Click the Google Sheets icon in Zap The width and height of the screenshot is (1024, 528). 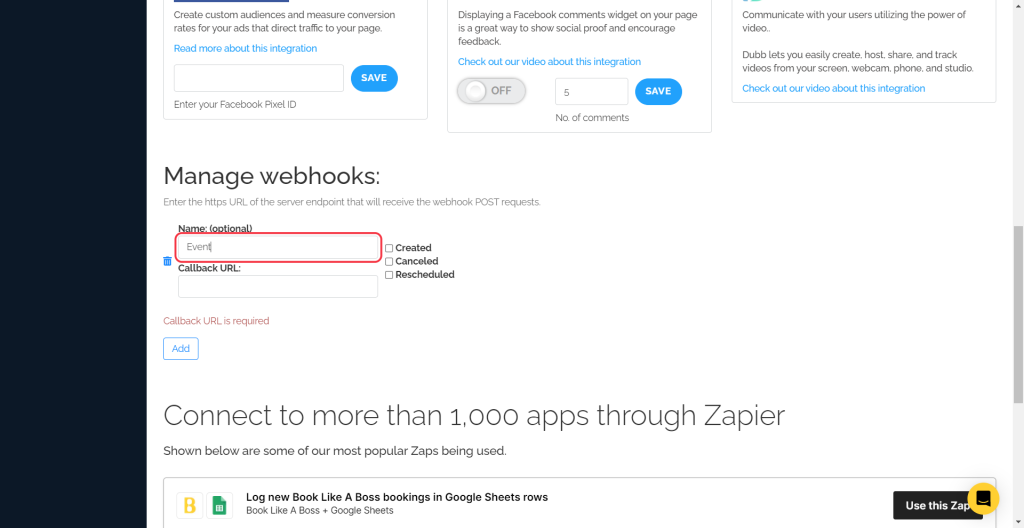point(220,505)
